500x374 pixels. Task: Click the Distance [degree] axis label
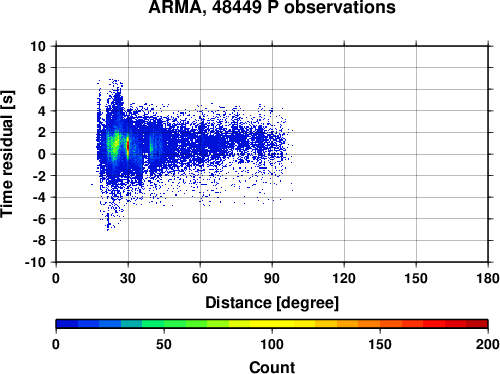pos(272,303)
